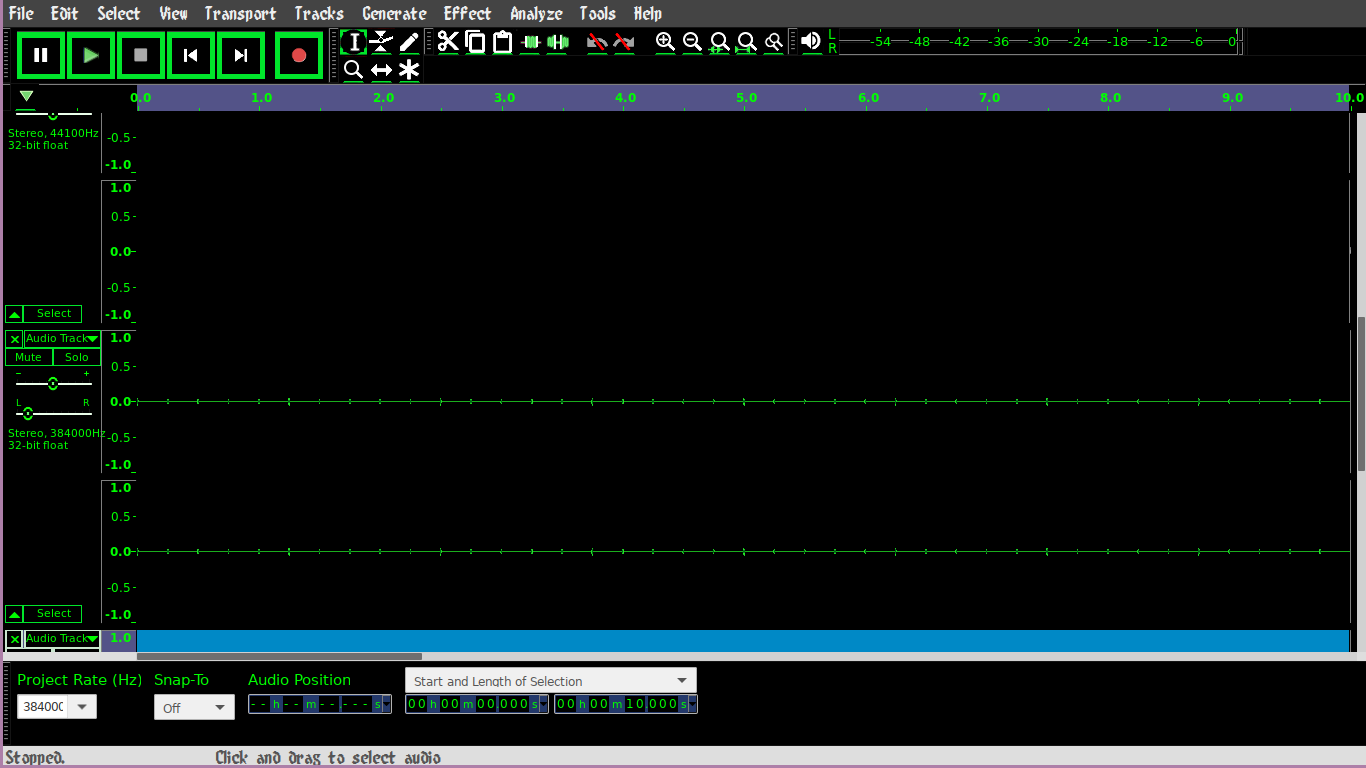The height and width of the screenshot is (768, 1366).
Task: Click the Copy icon in the edit toolbar
Action: click(x=475, y=42)
